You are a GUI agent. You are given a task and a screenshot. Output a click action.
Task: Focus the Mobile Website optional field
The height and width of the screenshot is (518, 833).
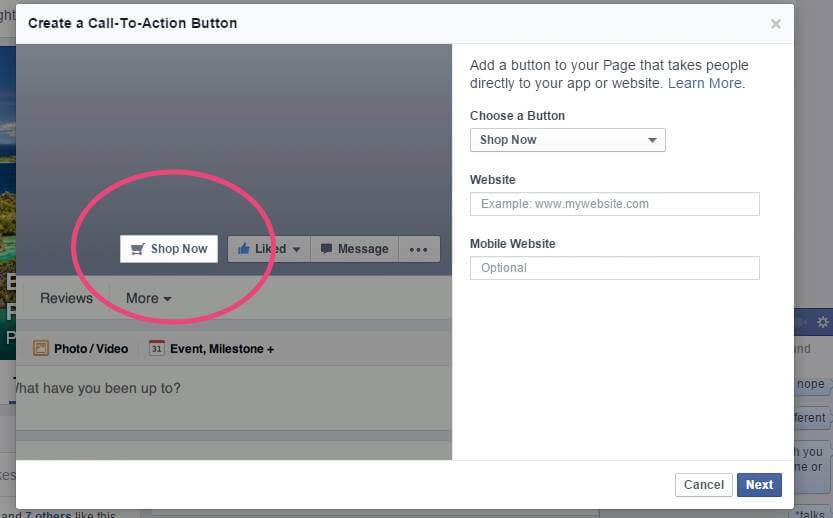614,268
